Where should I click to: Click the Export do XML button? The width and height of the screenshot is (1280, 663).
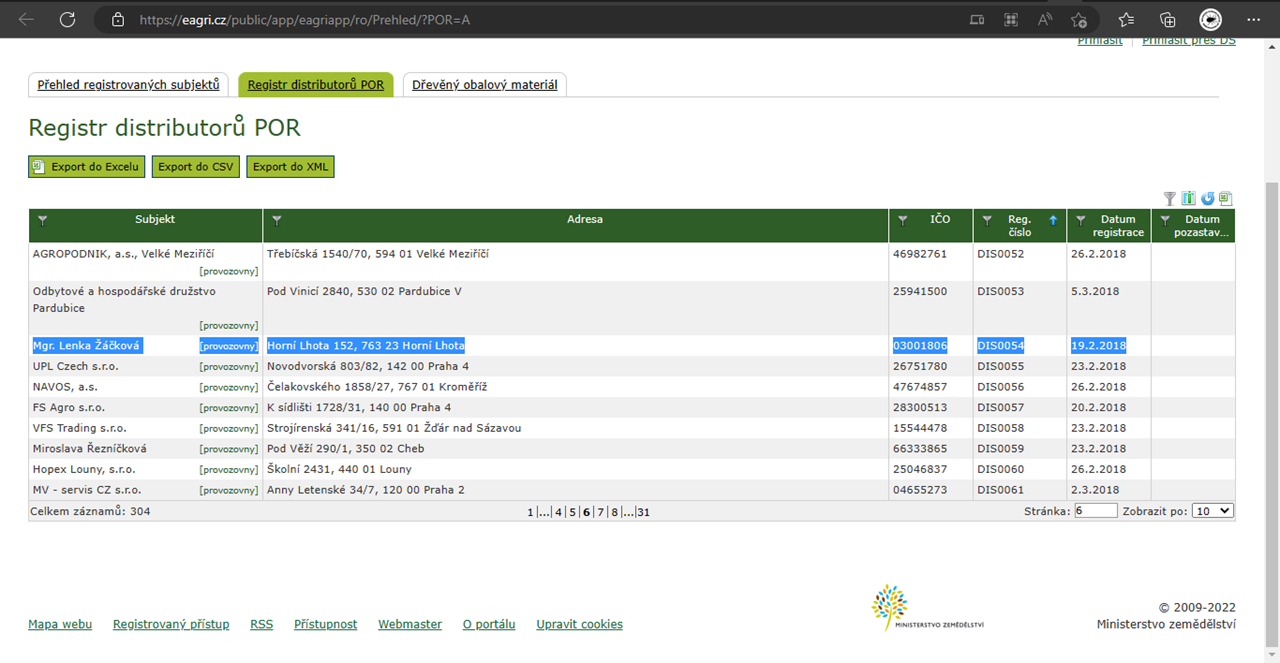tap(290, 167)
